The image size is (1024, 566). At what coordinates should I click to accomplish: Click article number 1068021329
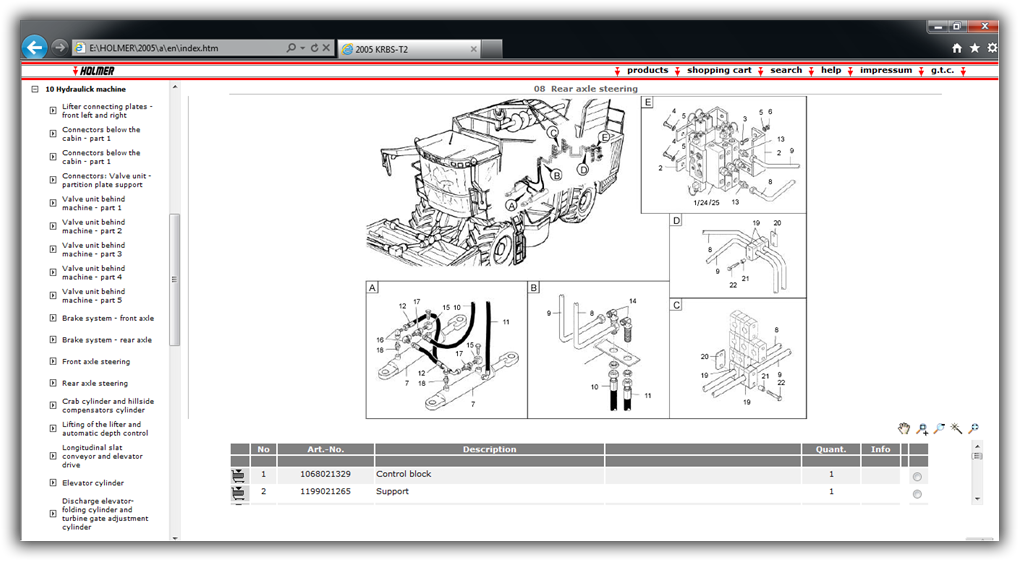coord(325,474)
